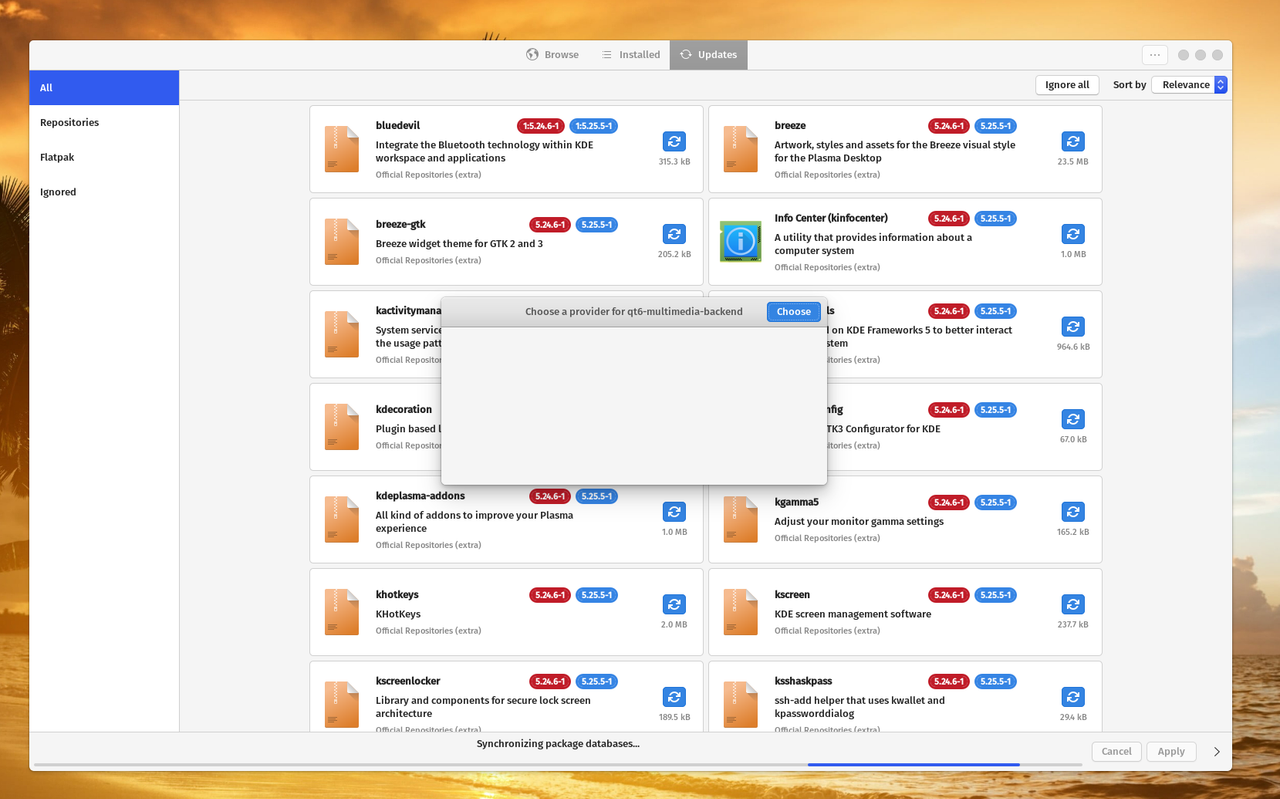This screenshot has height=799, width=1280.
Task: Click the update icon for khotkeys
Action: [x=674, y=604]
